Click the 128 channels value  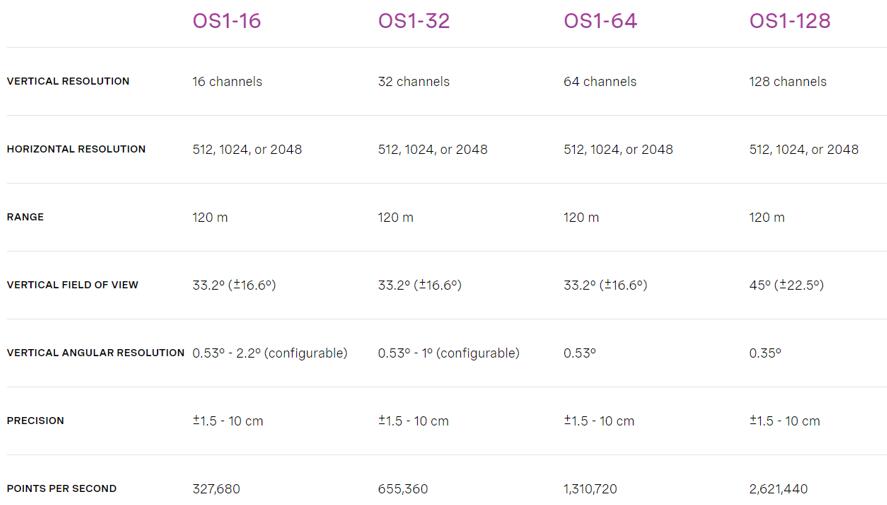coord(787,81)
